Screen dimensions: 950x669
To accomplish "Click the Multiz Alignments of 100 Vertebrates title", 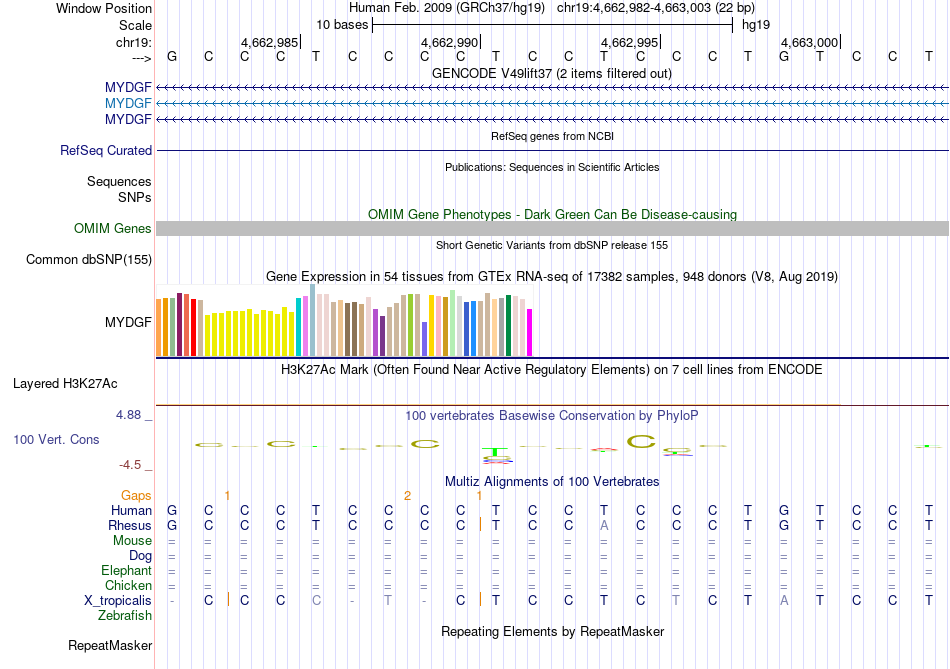I will [552, 482].
